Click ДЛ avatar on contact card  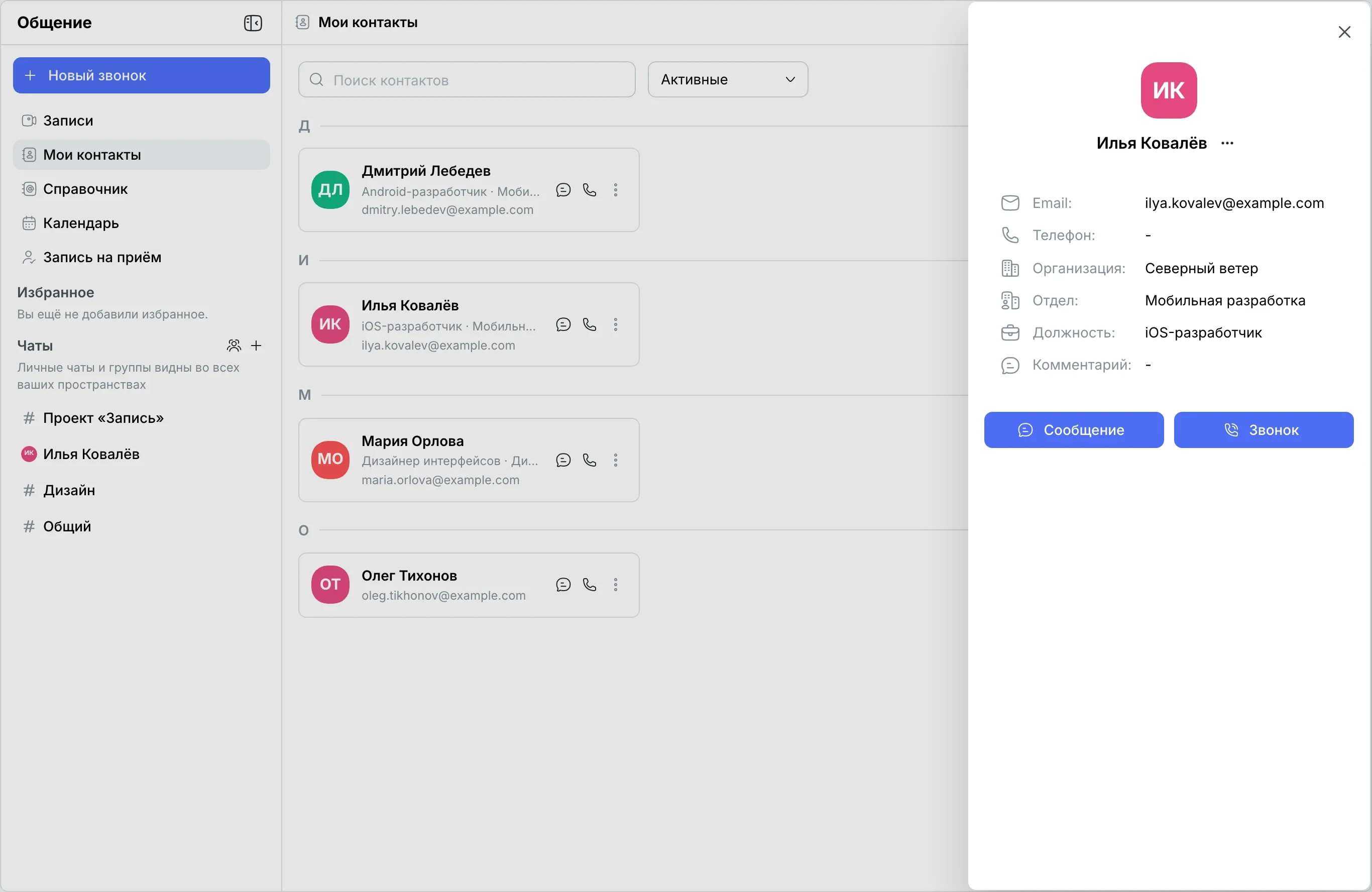[330, 190]
